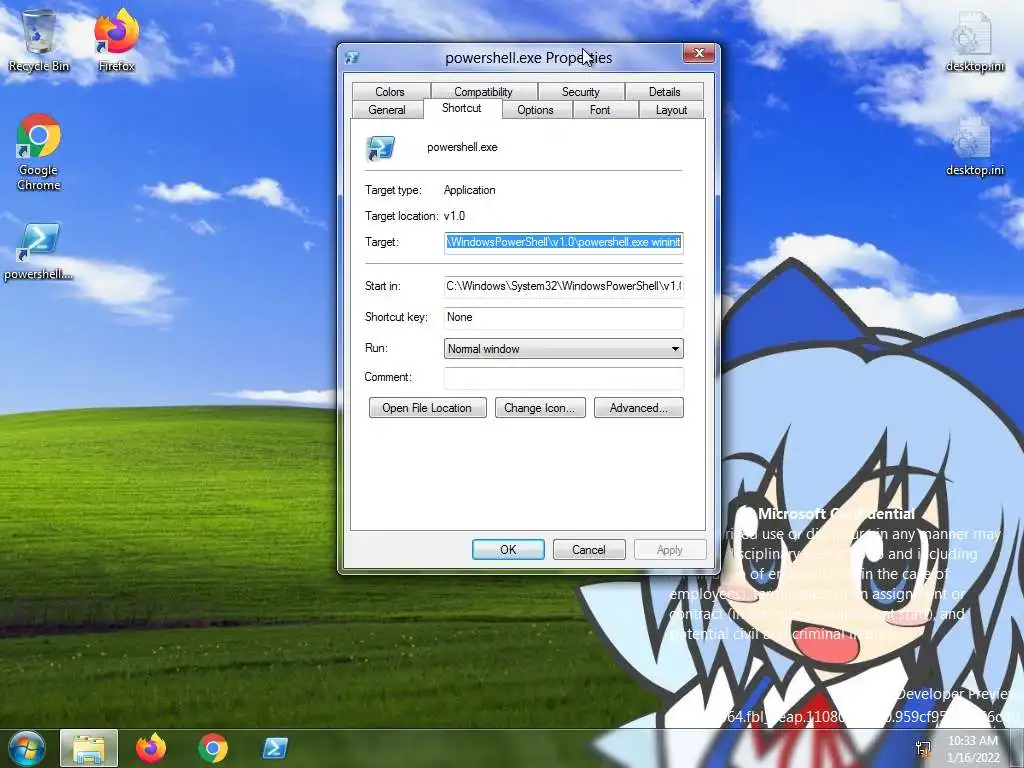Select the upper desktop.ini file icon
1024x768 pixels.
click(x=974, y=40)
